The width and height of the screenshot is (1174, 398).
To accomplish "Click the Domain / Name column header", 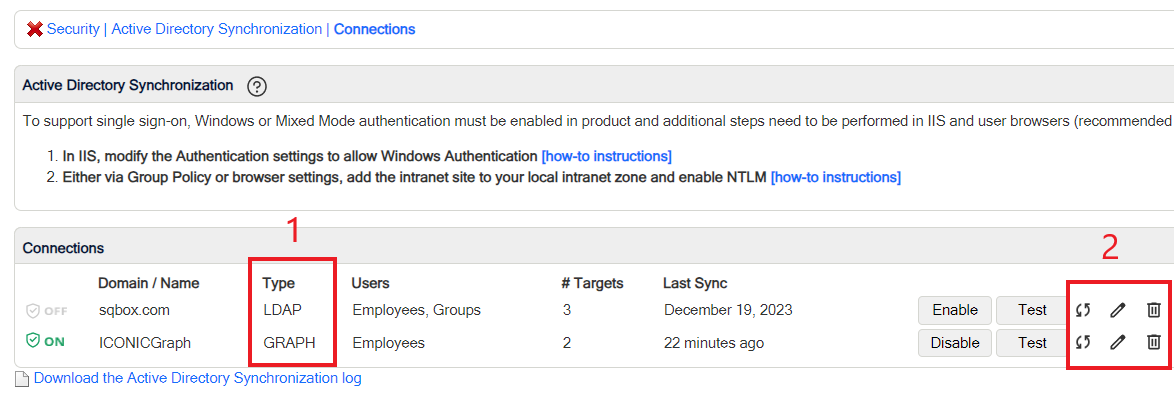I will (148, 284).
